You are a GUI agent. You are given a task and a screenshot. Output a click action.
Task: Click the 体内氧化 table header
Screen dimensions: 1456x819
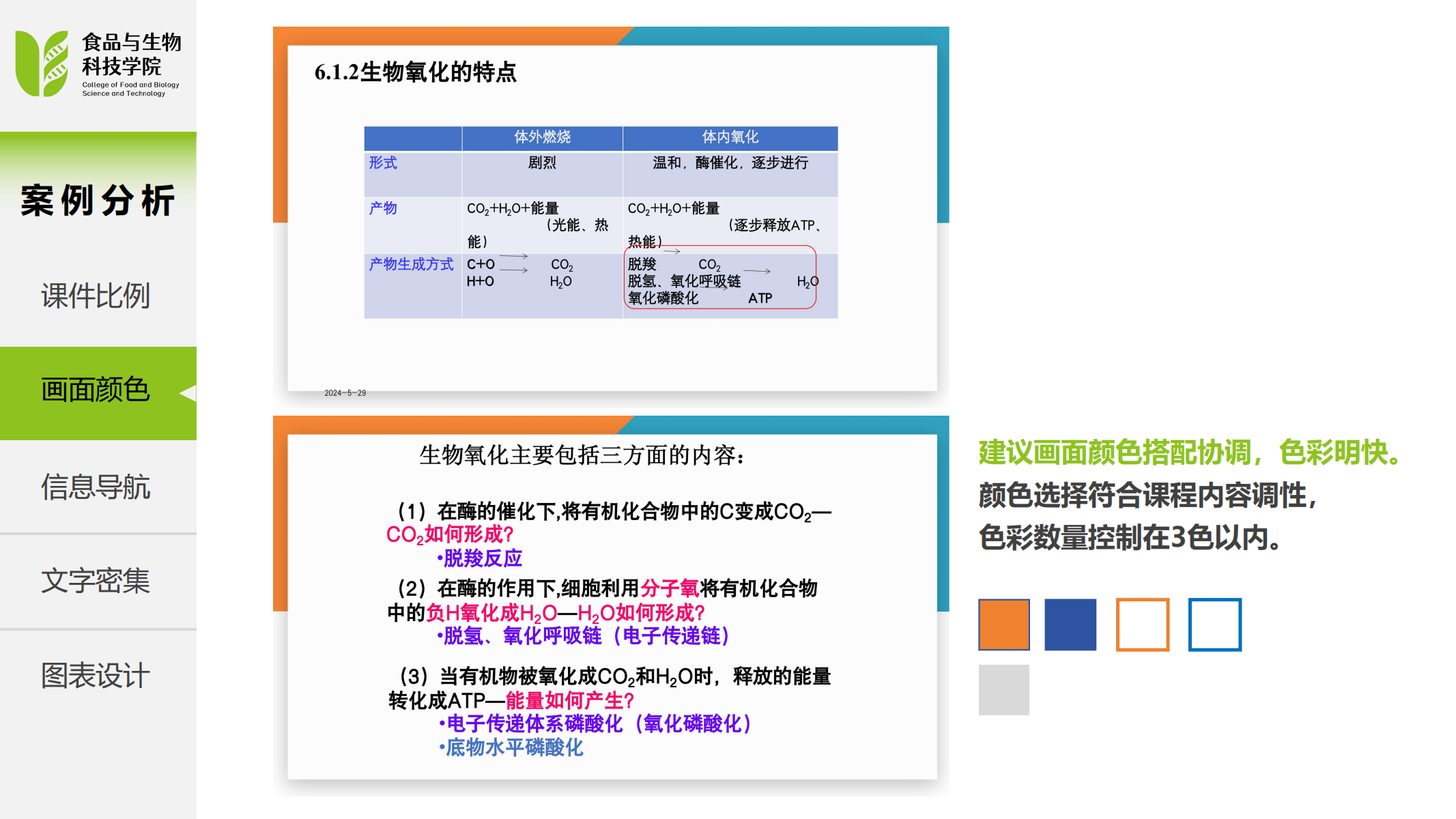[x=730, y=137]
